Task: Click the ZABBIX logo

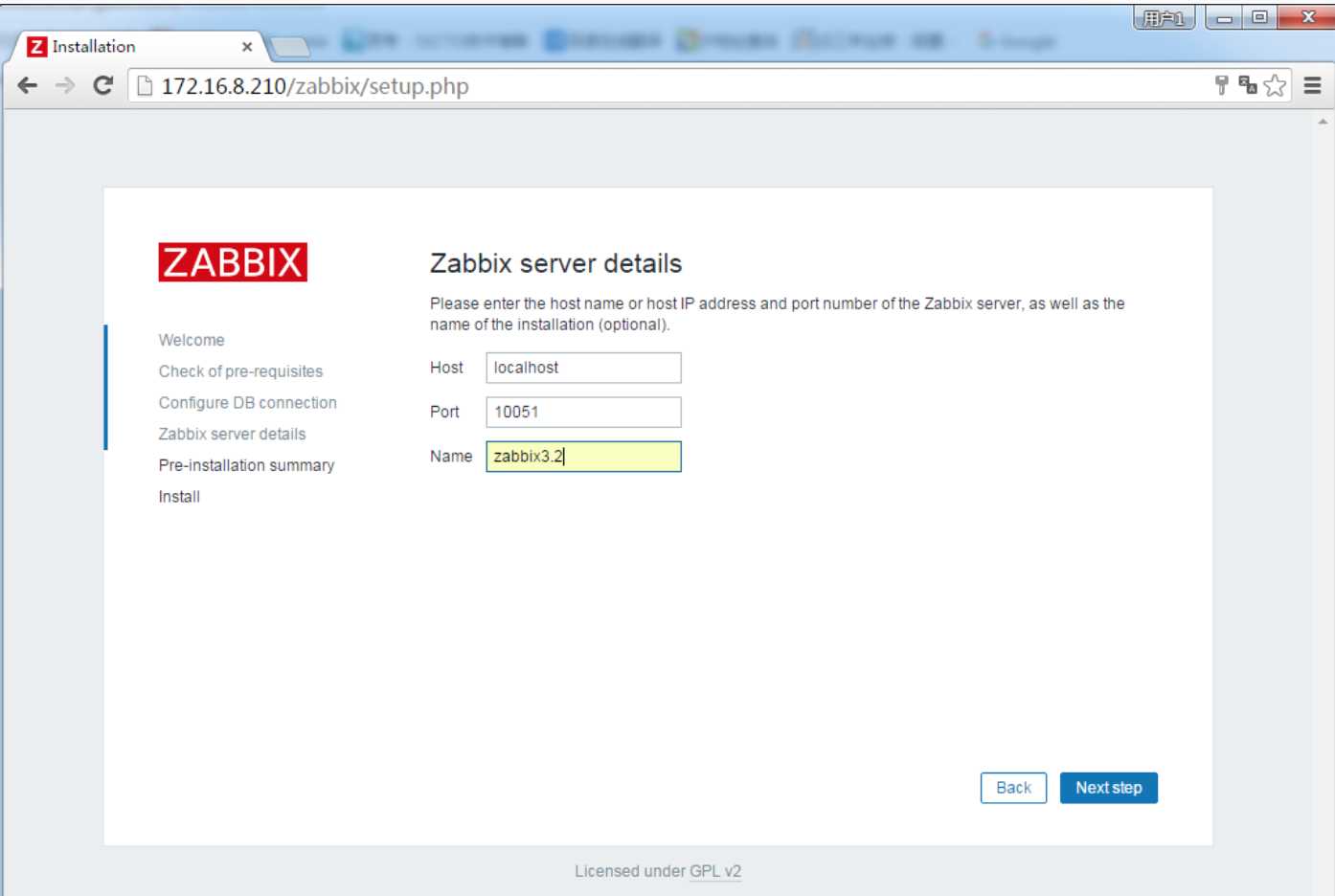Action: (233, 262)
